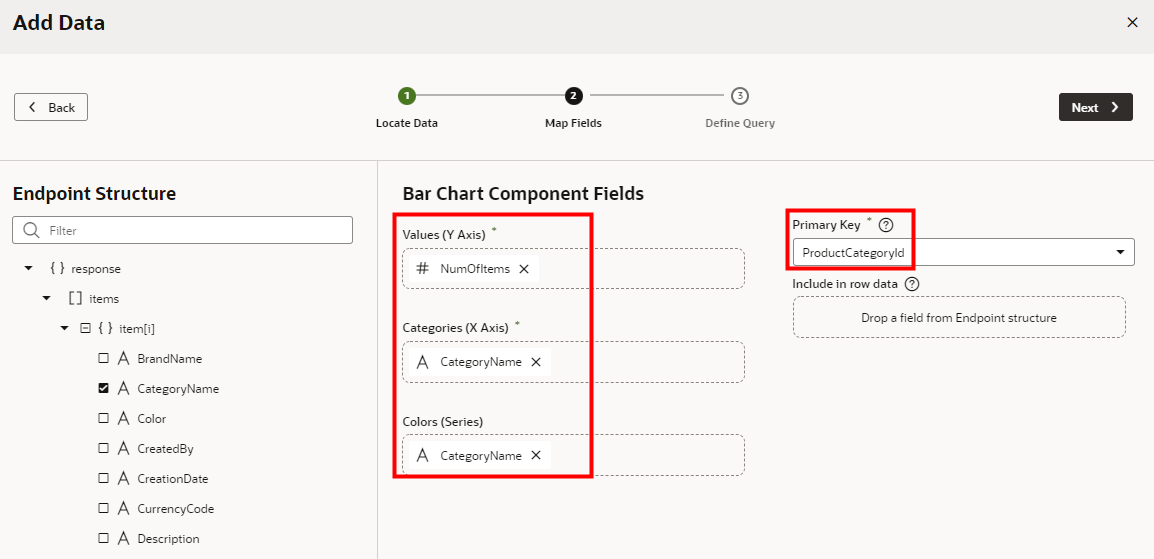Viewport: 1154px width, 559px height.
Task: Click the number hash icon of NumOfItems
Action: pyautogui.click(x=422, y=269)
